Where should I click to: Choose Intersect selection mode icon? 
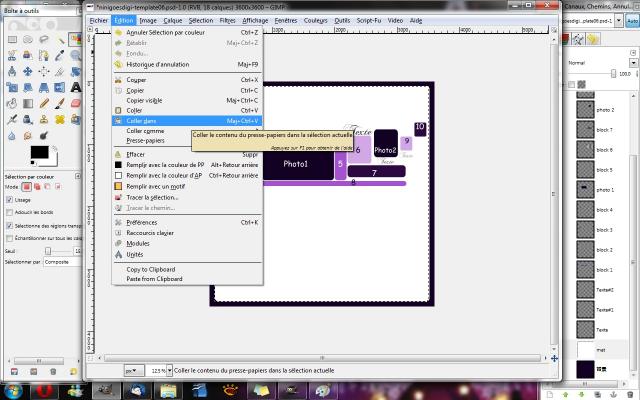[x=58, y=187]
